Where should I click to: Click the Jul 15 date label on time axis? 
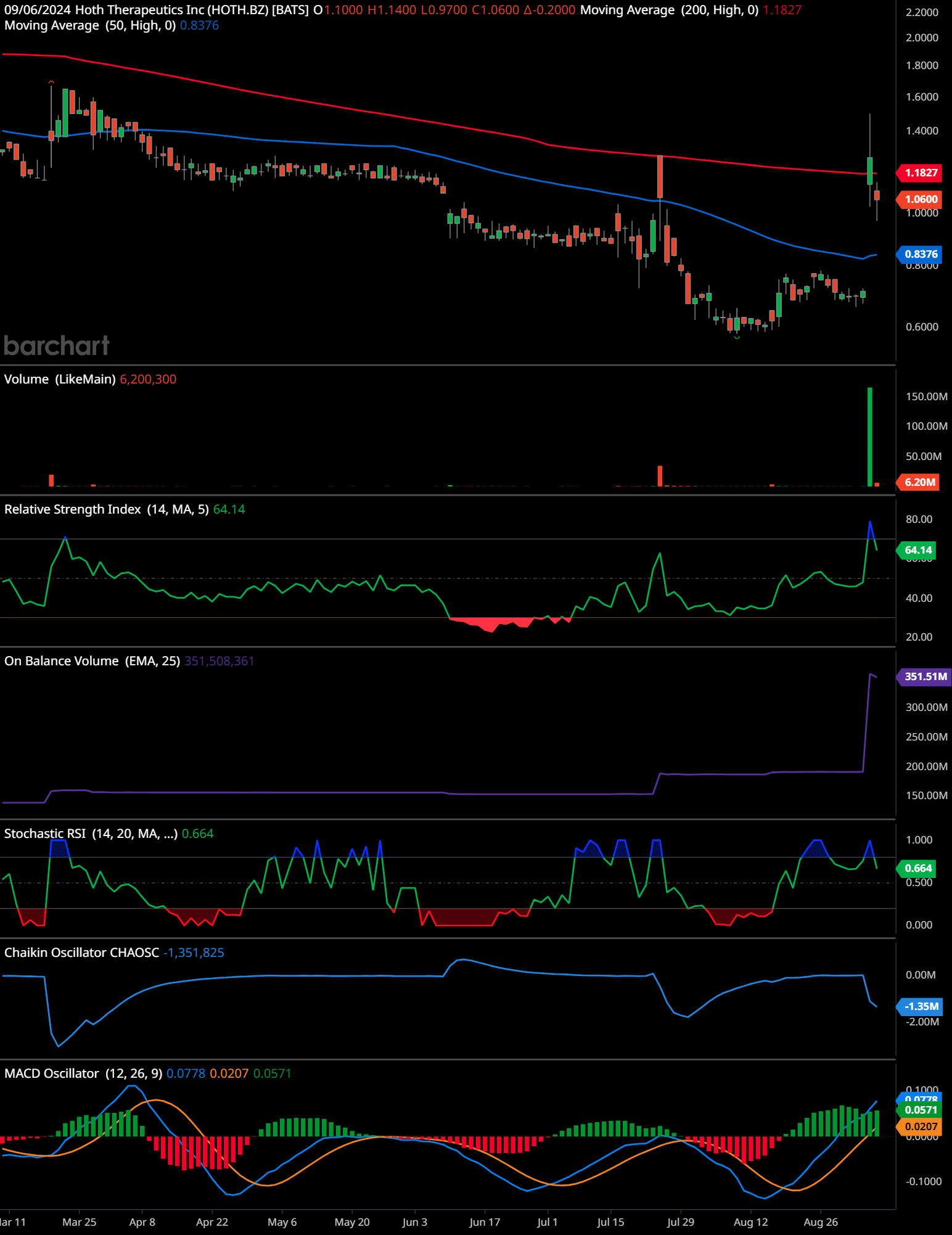point(610,1222)
